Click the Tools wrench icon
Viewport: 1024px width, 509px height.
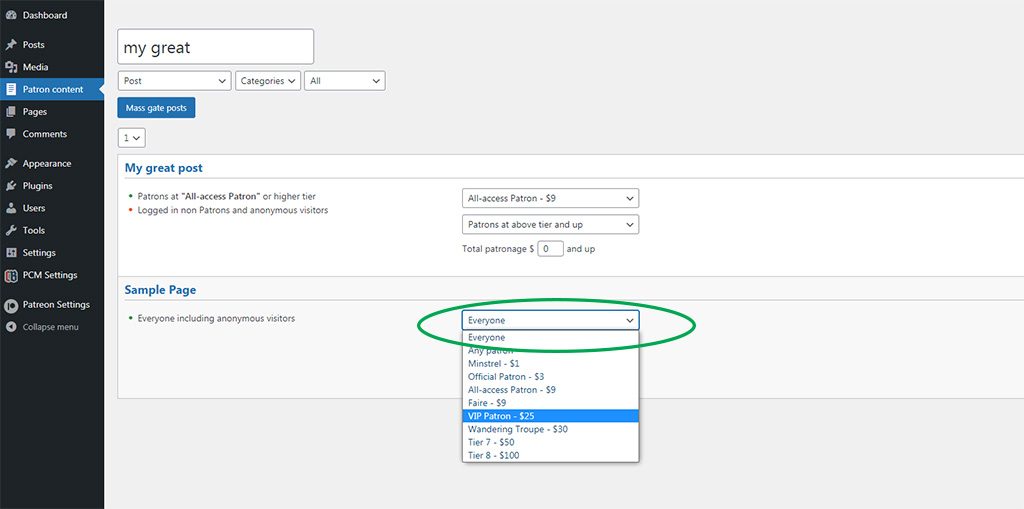tap(10, 230)
